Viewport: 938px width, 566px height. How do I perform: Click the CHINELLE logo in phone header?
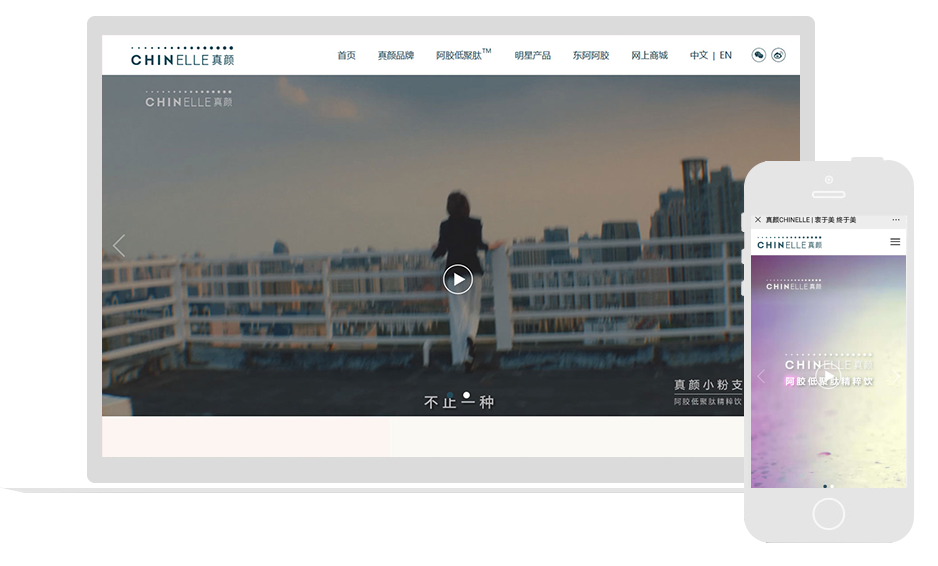click(790, 242)
